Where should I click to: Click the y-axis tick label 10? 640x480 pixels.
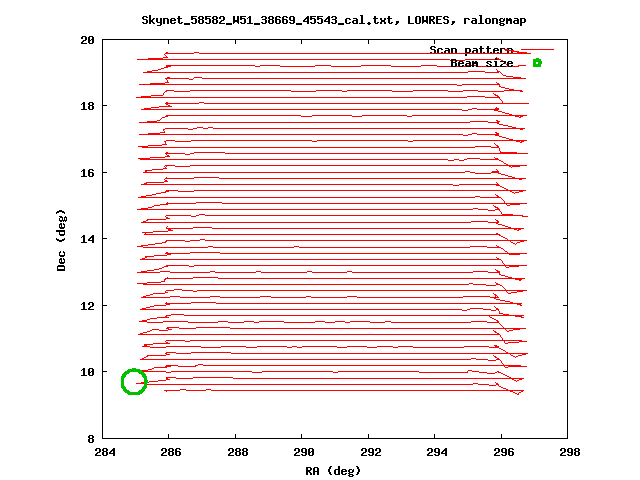point(87,372)
